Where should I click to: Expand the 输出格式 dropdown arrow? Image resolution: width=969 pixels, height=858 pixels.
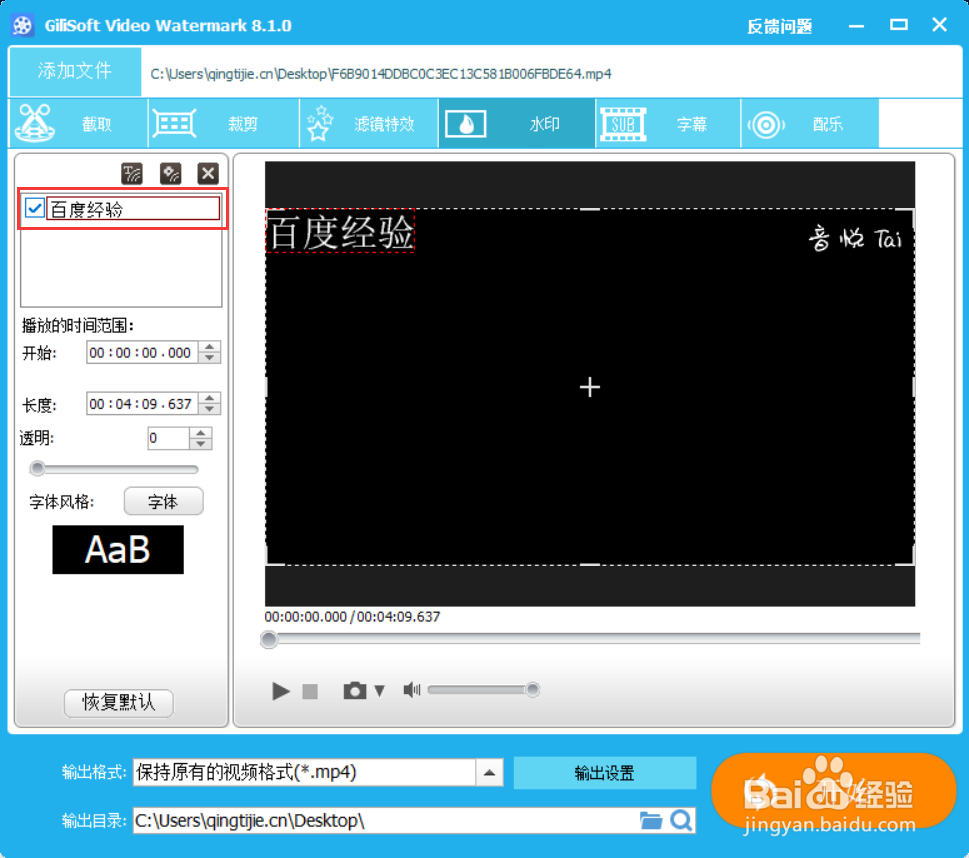pyautogui.click(x=489, y=773)
